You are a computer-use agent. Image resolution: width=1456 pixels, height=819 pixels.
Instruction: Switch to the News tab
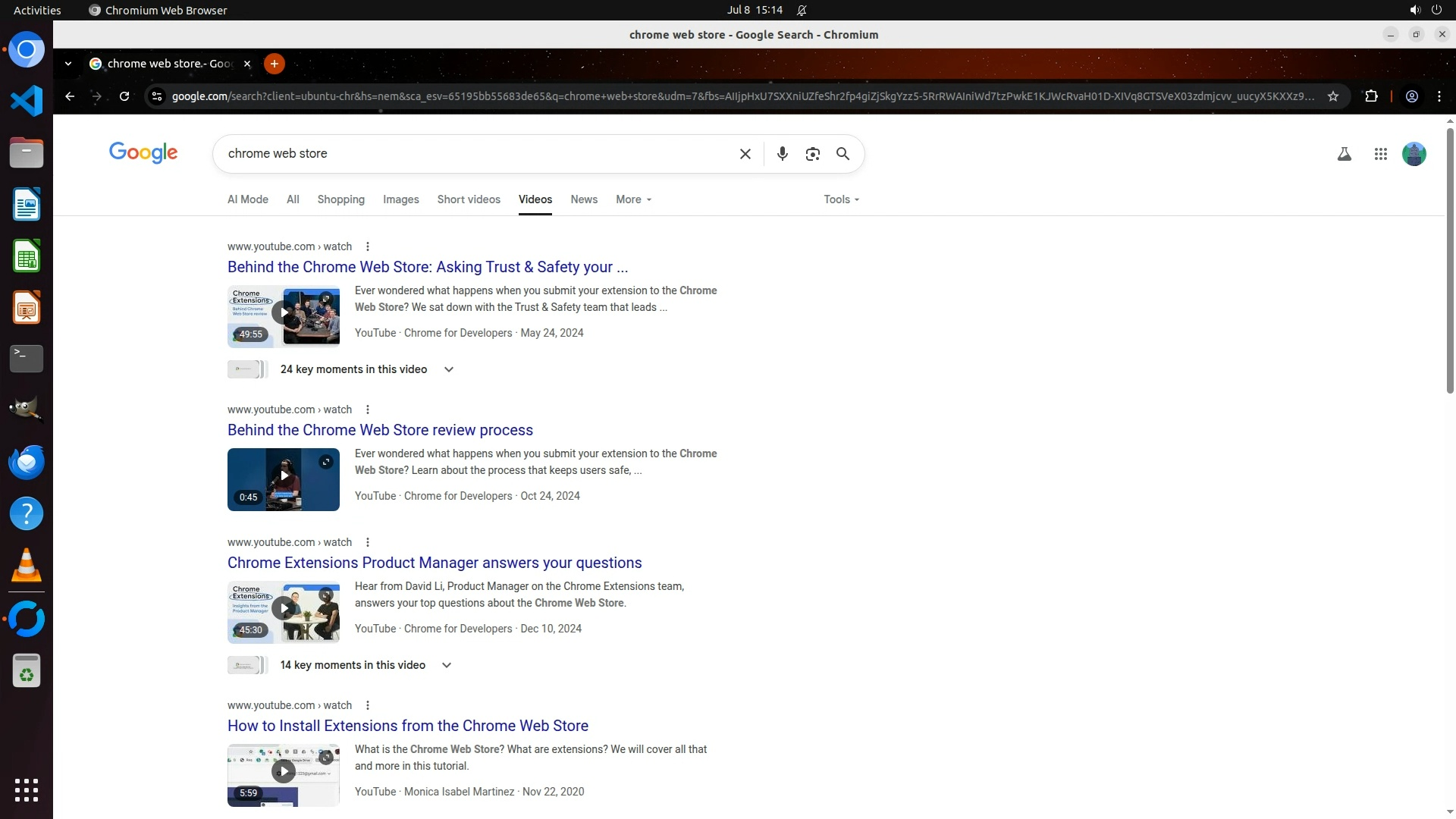tap(583, 199)
